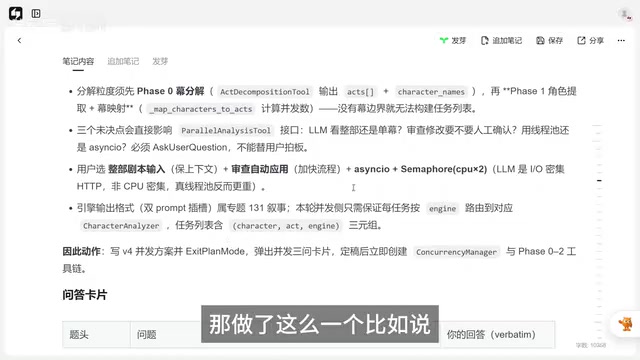Switch to the 追加笔记 tab
The height and width of the screenshot is (360, 640).
123,61
